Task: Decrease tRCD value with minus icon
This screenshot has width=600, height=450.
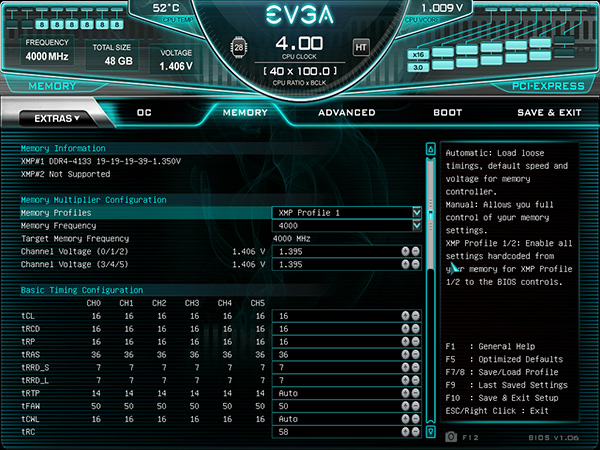Action: 416,329
